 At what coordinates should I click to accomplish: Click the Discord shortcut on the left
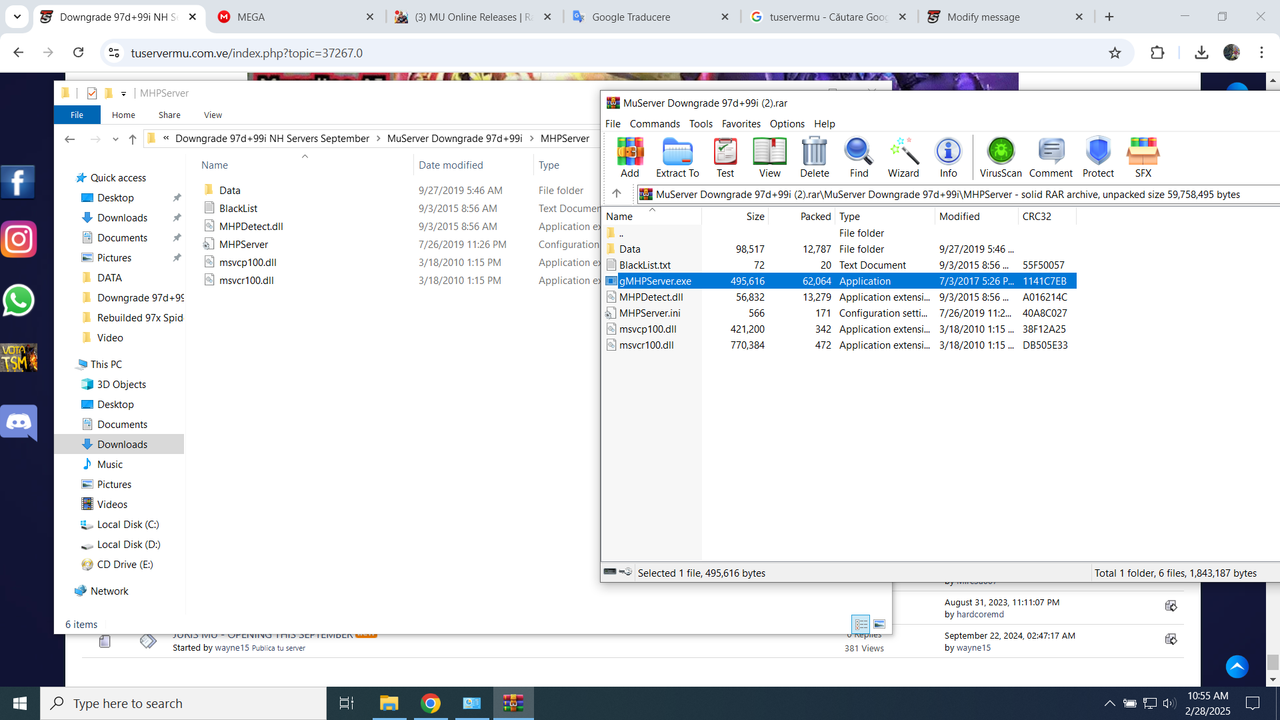(18, 422)
